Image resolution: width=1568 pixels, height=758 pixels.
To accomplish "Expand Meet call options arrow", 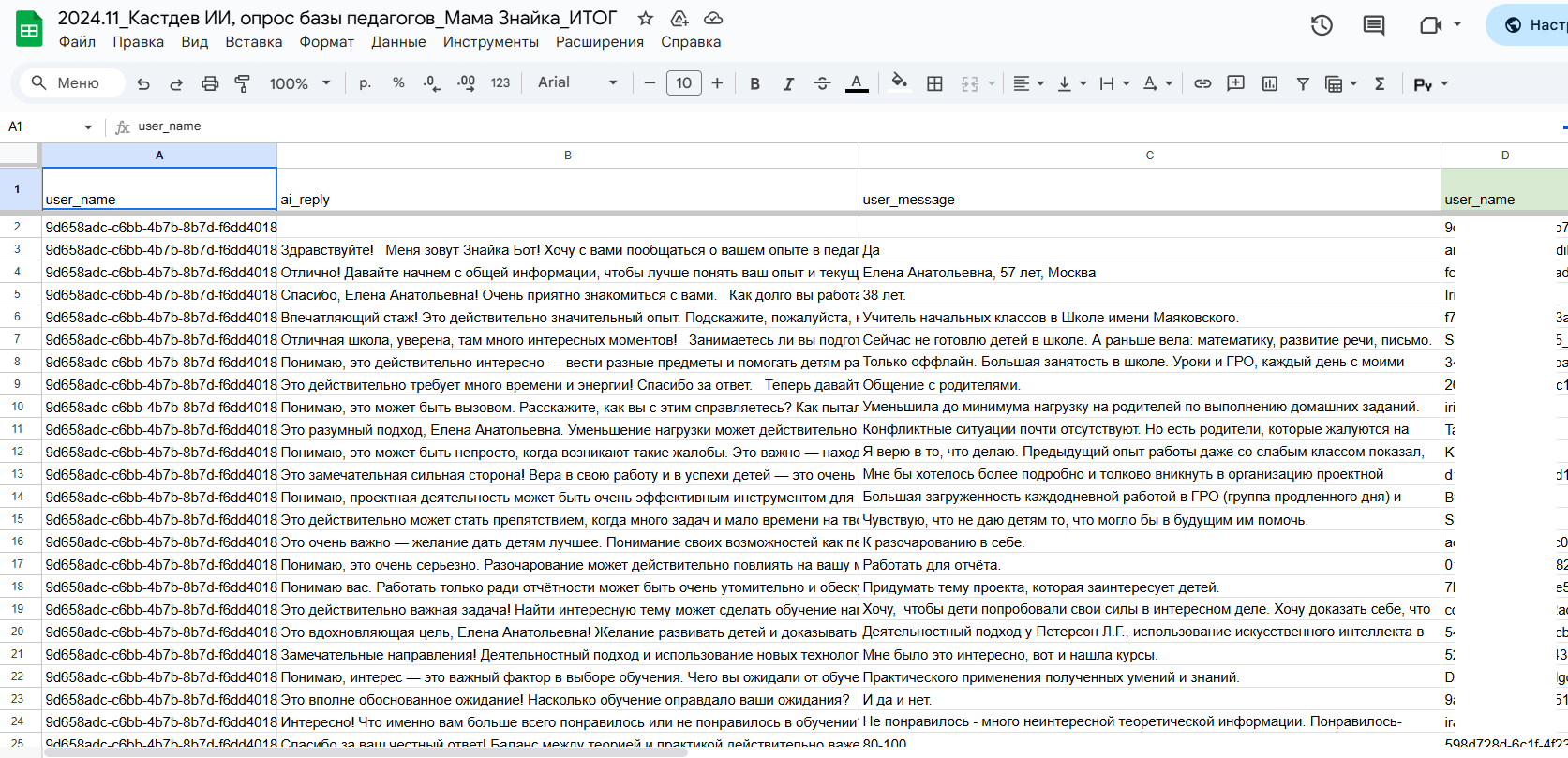I will click(1457, 24).
